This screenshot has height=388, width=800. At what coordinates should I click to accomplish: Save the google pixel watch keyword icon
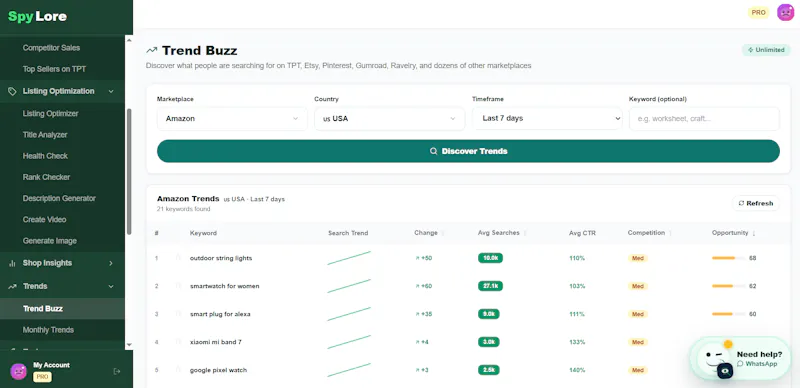(x=178, y=370)
